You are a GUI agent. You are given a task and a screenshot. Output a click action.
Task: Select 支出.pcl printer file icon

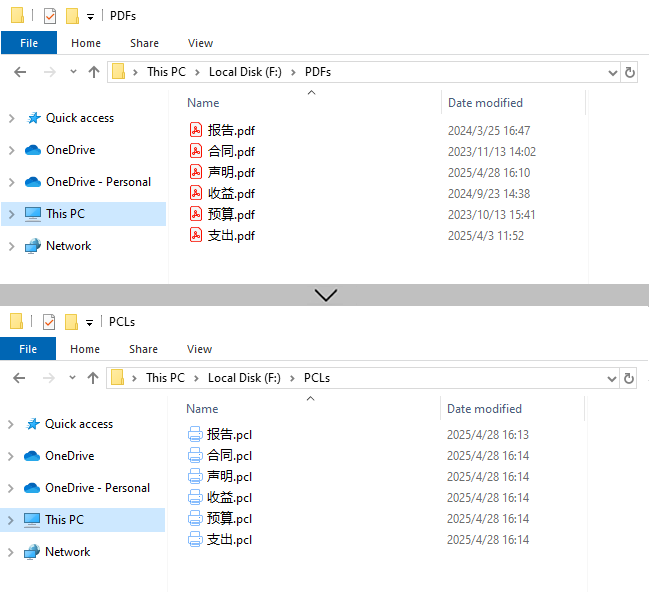click(195, 539)
